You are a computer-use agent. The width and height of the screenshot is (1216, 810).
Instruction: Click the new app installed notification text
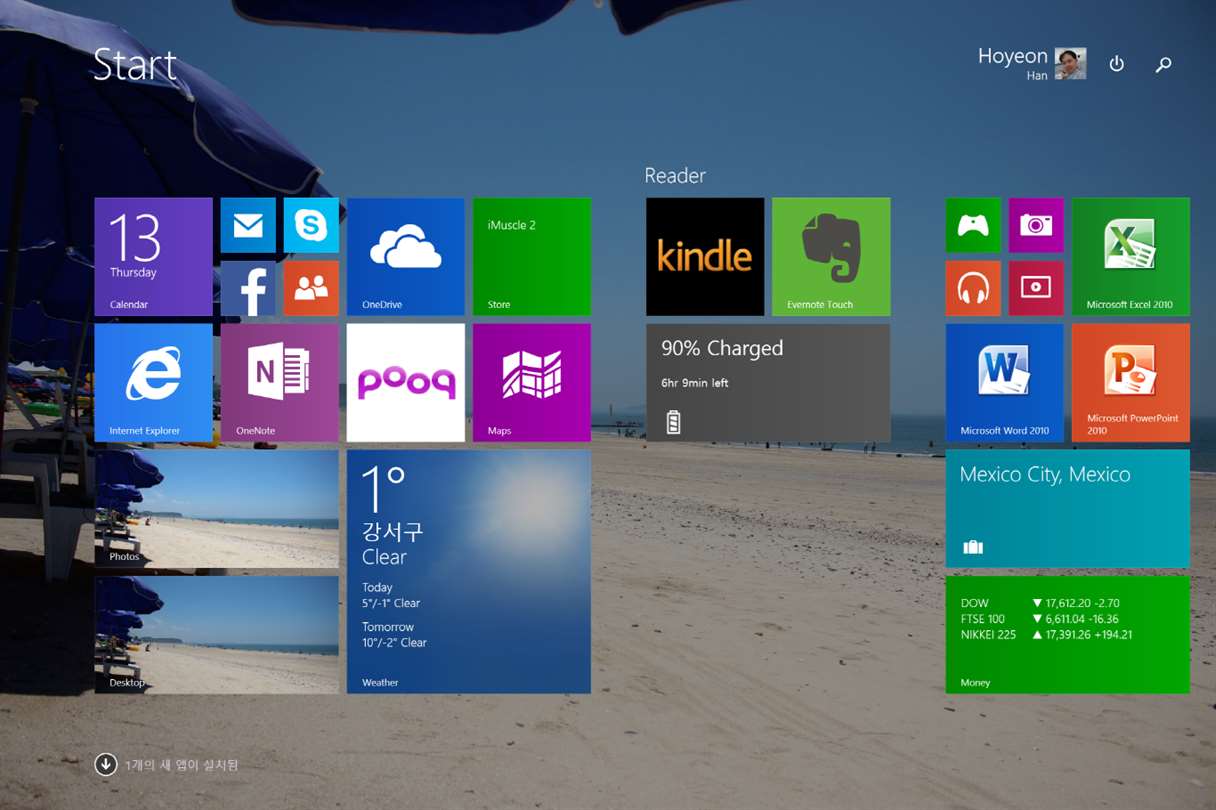(182, 765)
